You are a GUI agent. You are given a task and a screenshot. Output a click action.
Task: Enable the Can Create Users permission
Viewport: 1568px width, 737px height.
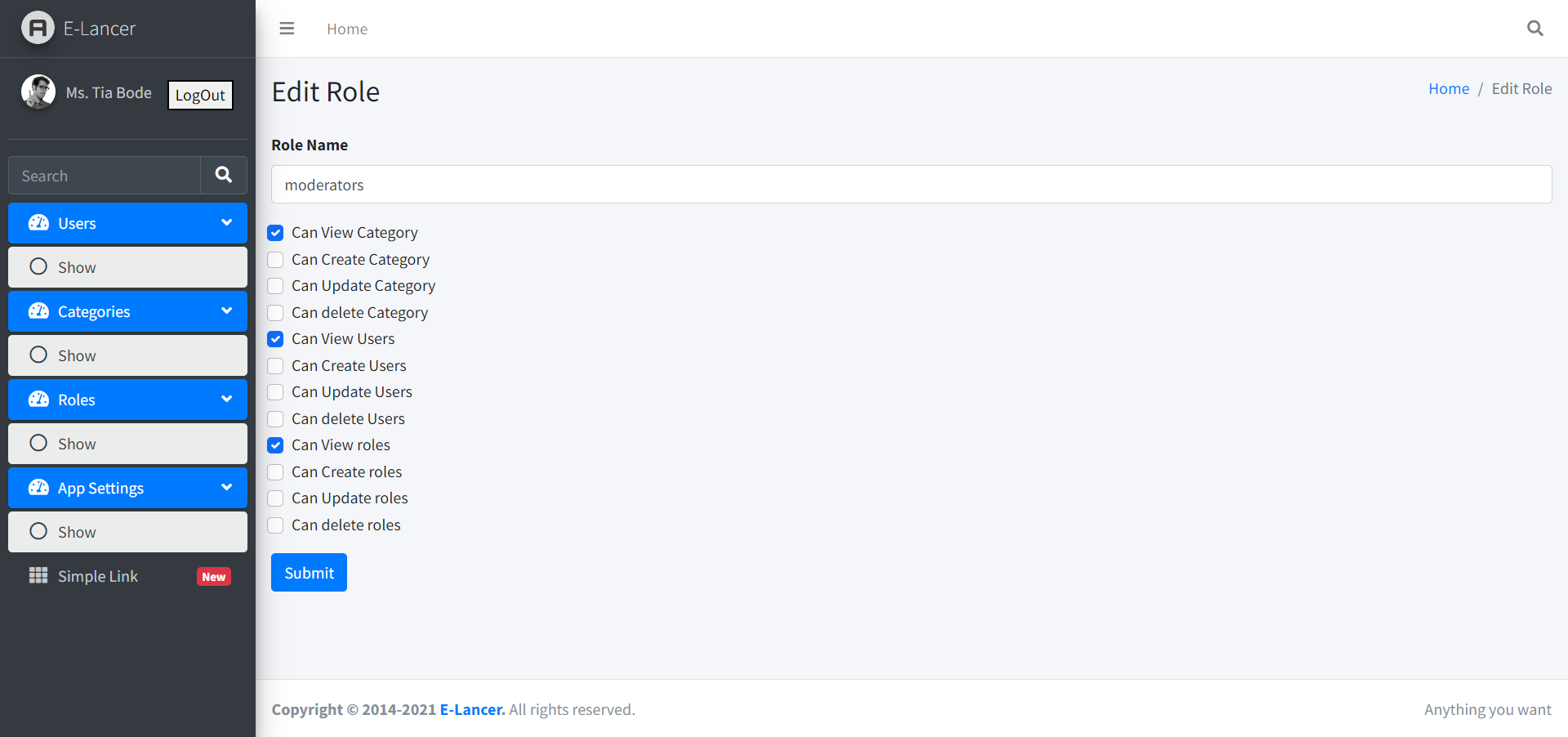pyautogui.click(x=275, y=366)
